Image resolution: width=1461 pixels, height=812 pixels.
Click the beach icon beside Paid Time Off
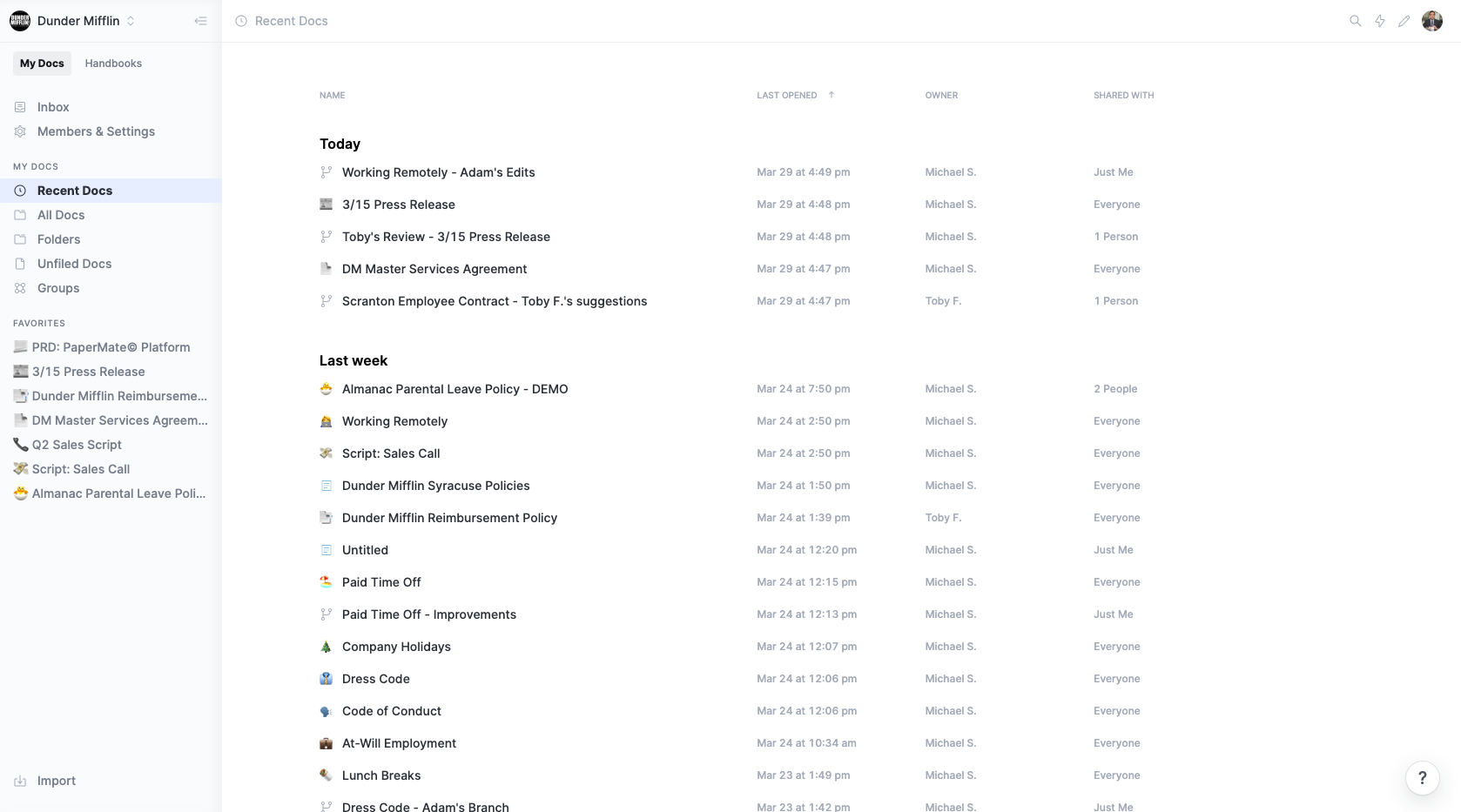point(327,582)
